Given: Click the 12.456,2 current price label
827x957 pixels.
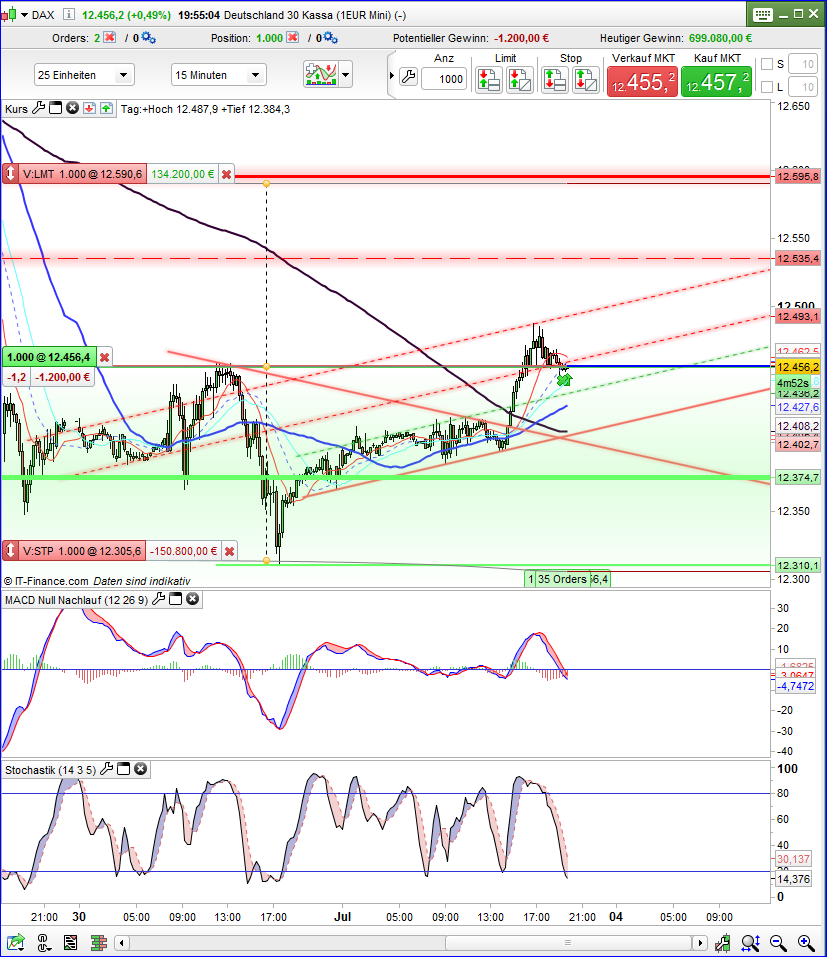Looking at the screenshot, I should tap(798, 367).
